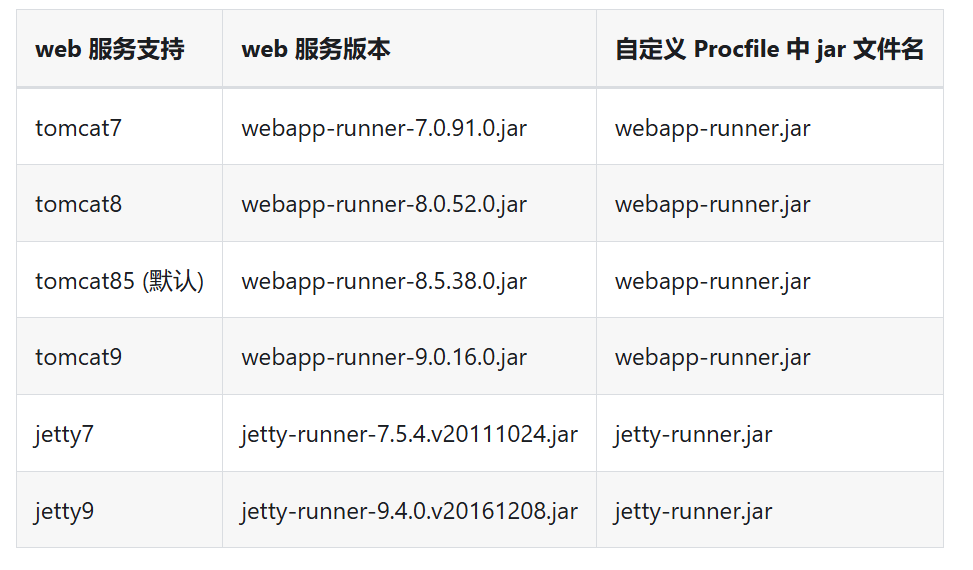Select the 'web 服务支持' column header
This screenshot has height=570, width=973.
[x=119, y=48]
